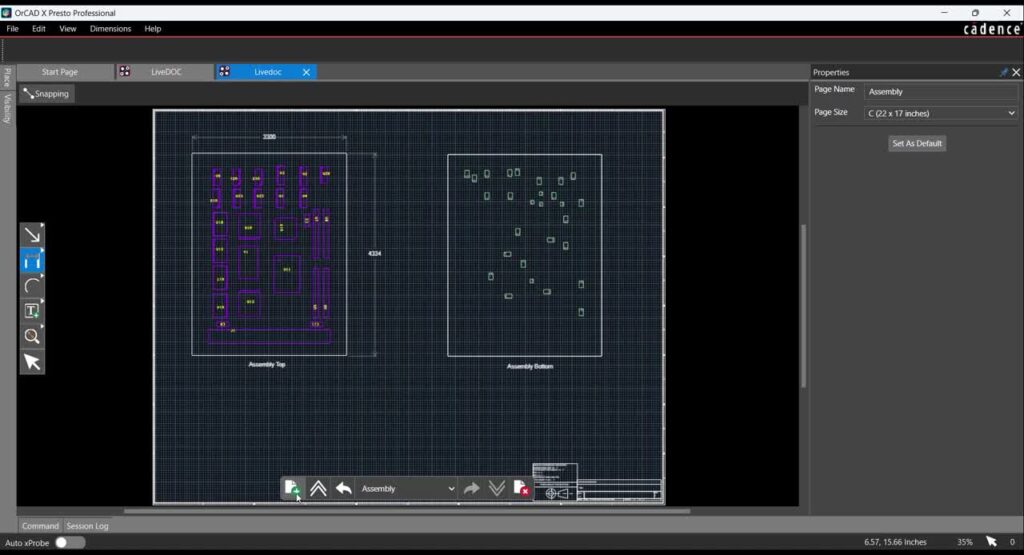Restore down the OrCAD window

coord(975,12)
